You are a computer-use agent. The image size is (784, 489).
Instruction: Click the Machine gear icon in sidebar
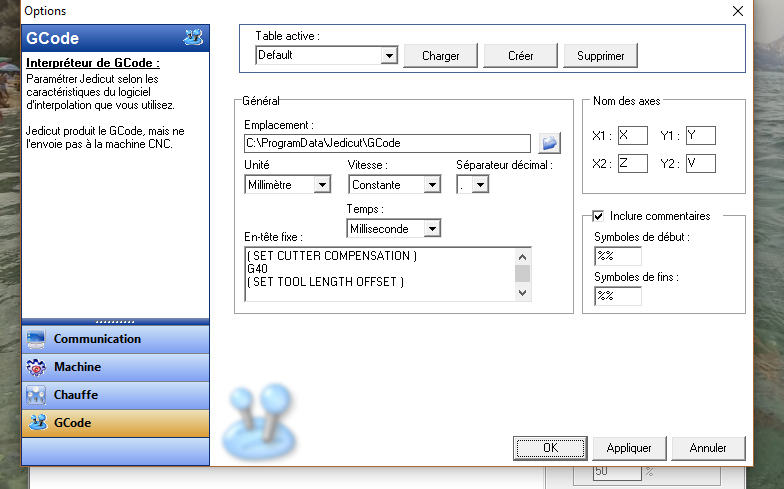click(x=36, y=367)
